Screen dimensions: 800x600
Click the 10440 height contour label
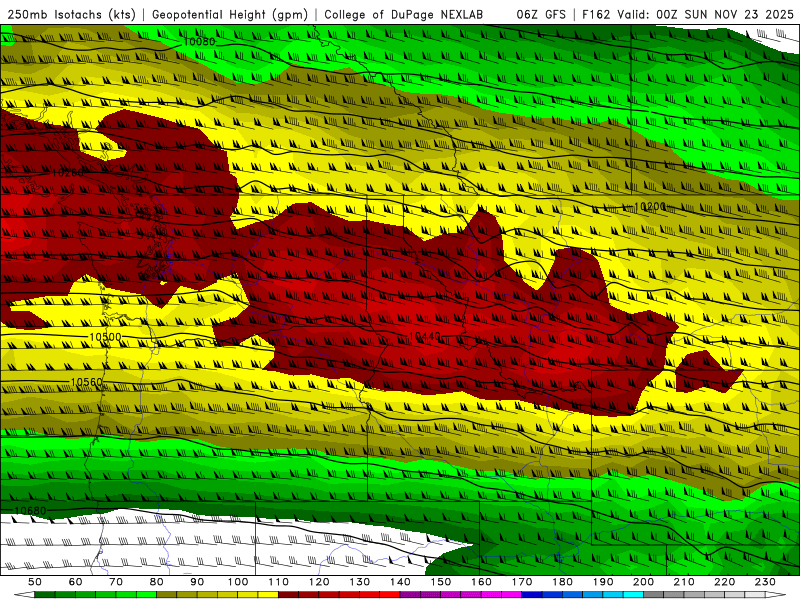425,336
